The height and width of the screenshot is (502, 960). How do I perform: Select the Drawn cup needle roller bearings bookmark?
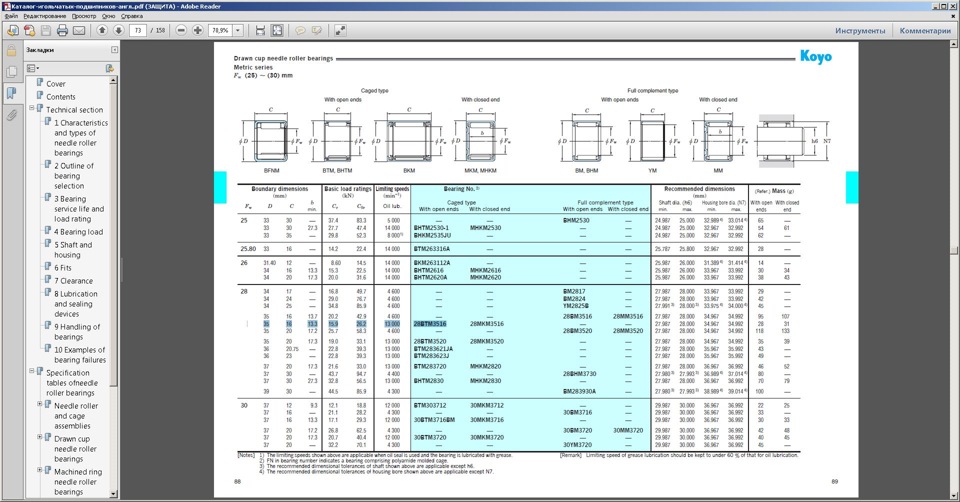tap(75, 449)
